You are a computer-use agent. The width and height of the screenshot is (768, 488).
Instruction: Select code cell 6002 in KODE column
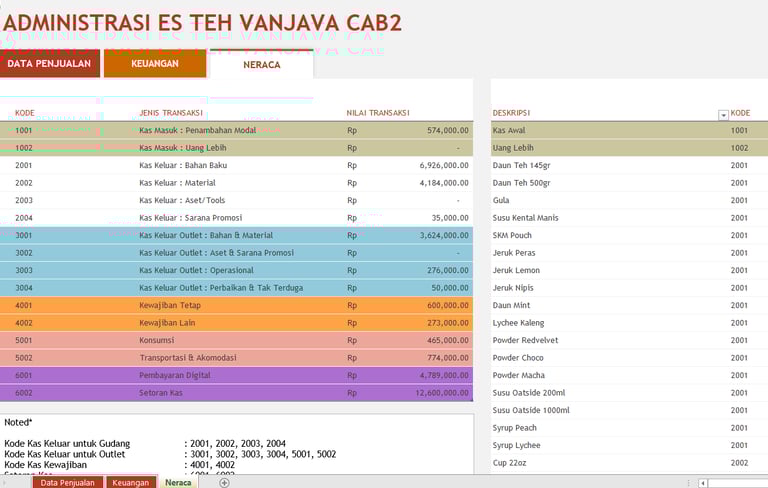click(x=24, y=393)
